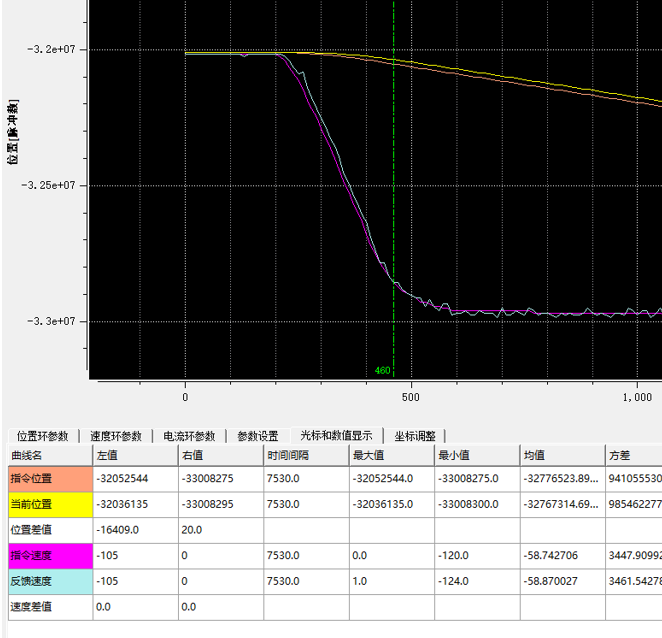
Task: Select the left value -32052544 cell
Action: click(136, 479)
